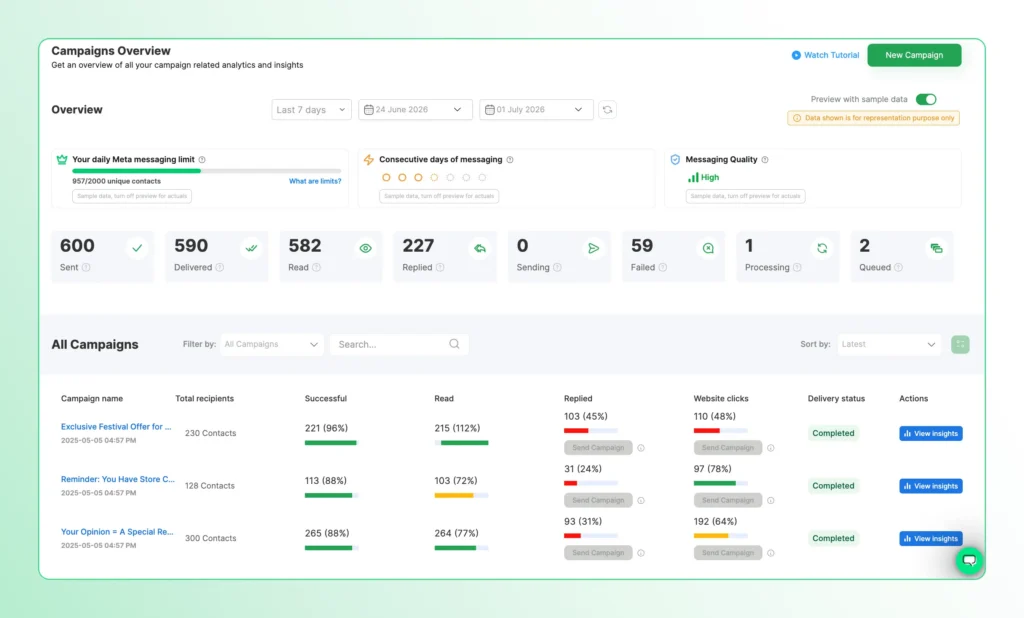Click the Completed status for Exclusive Festival Offer

pos(833,433)
